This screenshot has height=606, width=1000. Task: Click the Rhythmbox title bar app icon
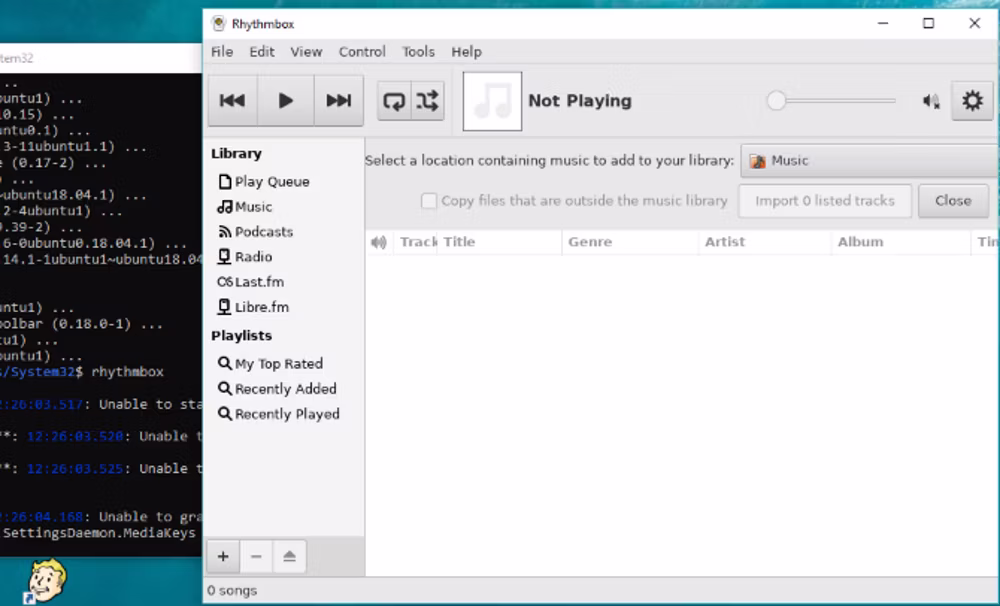(219, 24)
